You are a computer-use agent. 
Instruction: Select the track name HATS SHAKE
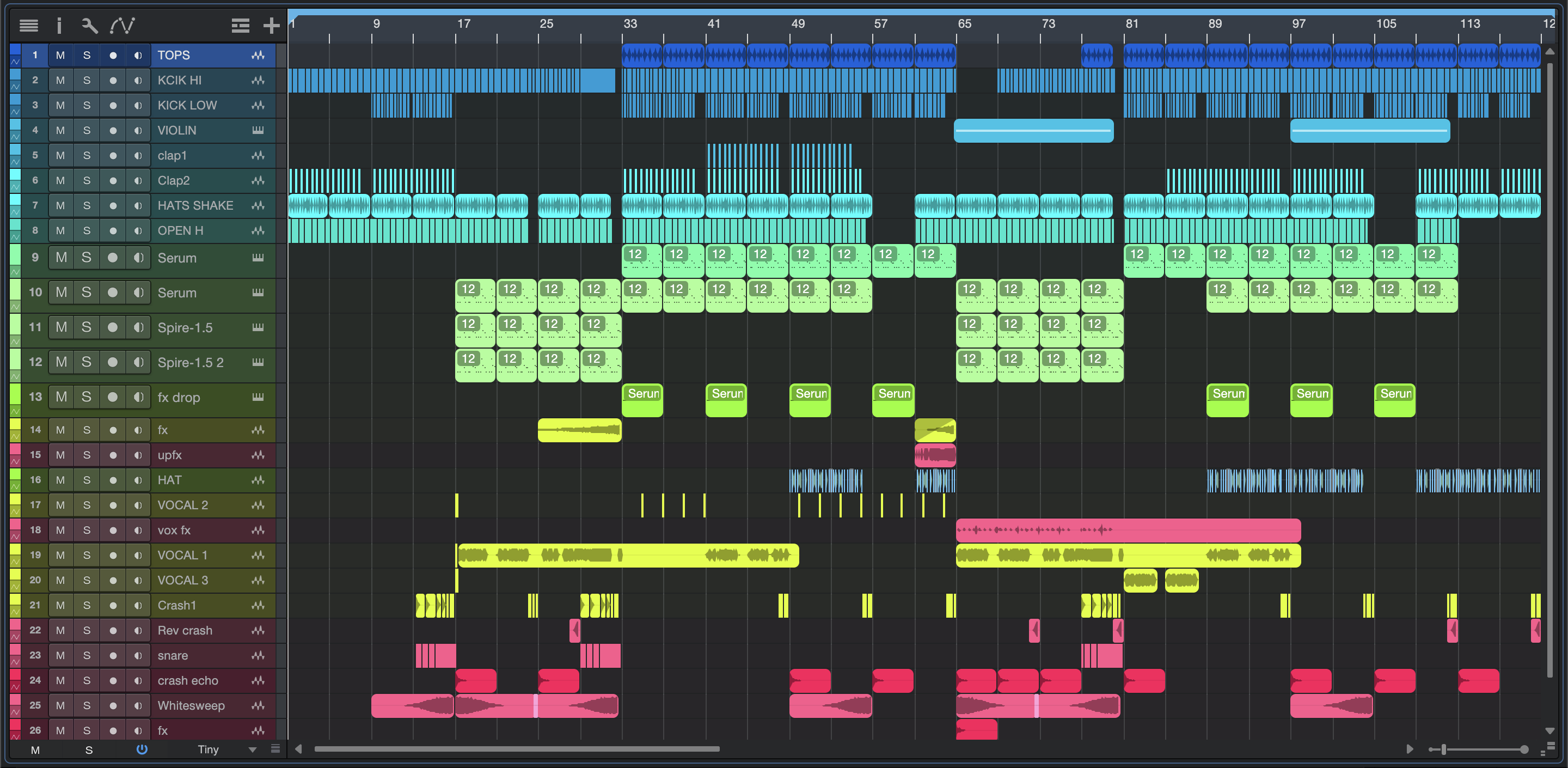coord(195,205)
